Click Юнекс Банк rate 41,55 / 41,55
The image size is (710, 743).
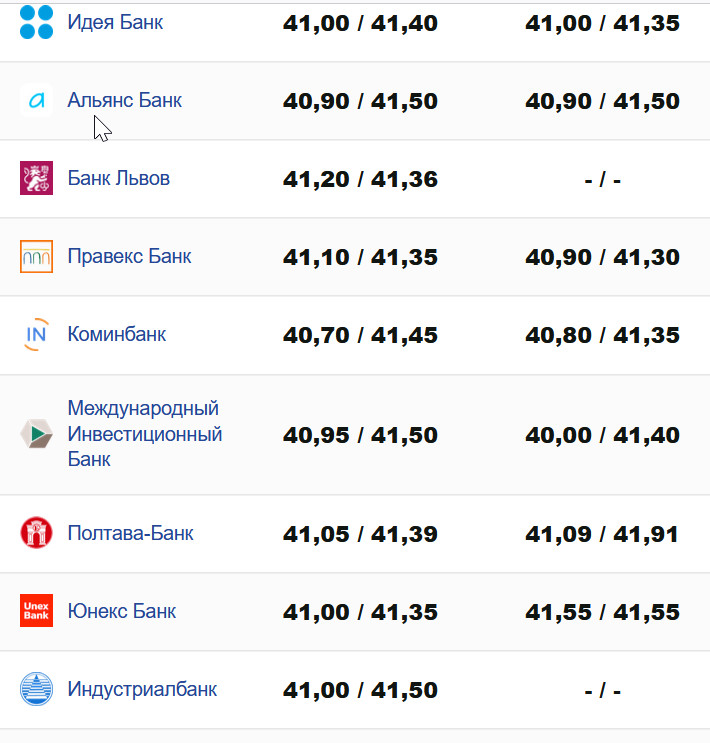pos(602,612)
